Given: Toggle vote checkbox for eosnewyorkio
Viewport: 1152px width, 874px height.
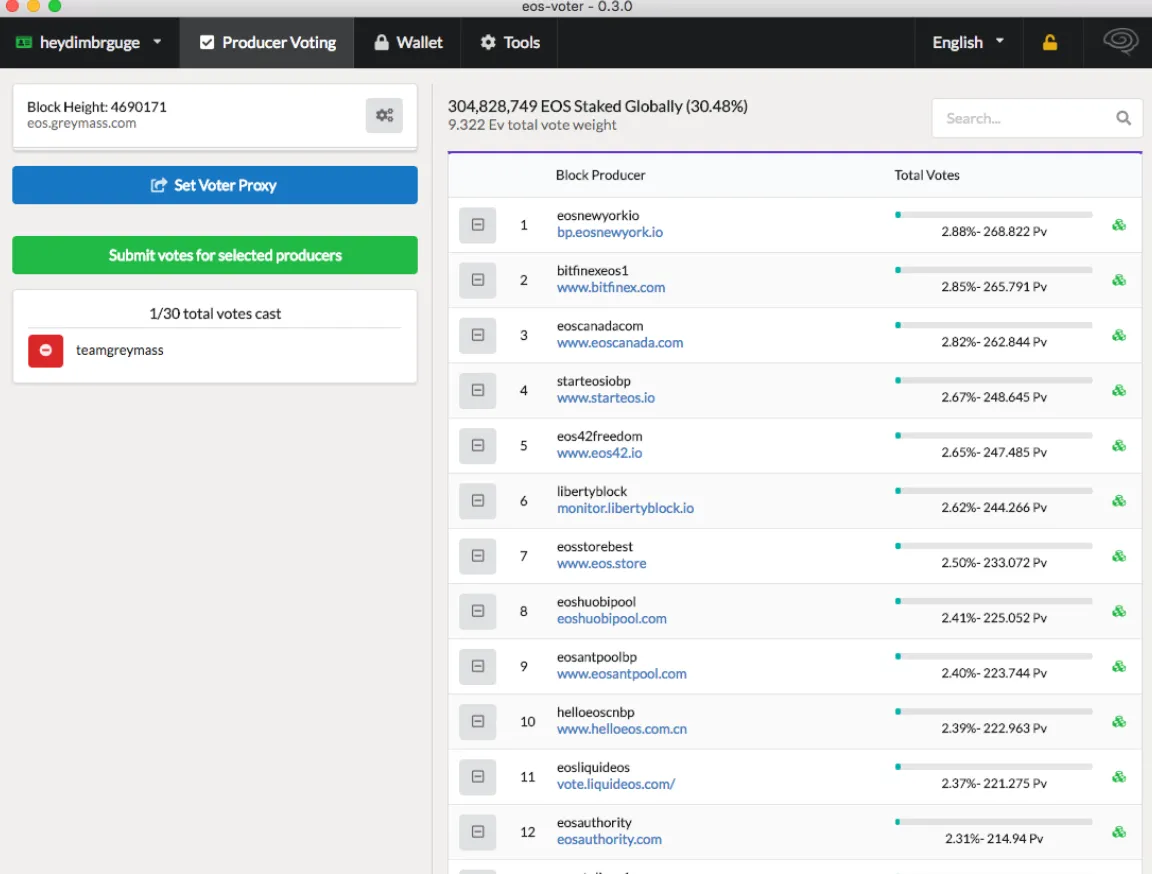Looking at the screenshot, I should tap(478, 225).
